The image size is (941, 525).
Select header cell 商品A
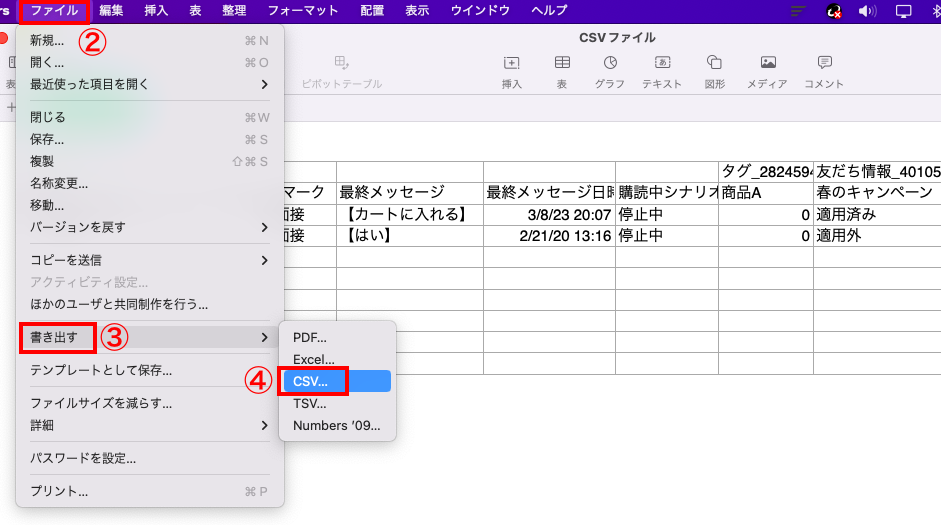(766, 193)
